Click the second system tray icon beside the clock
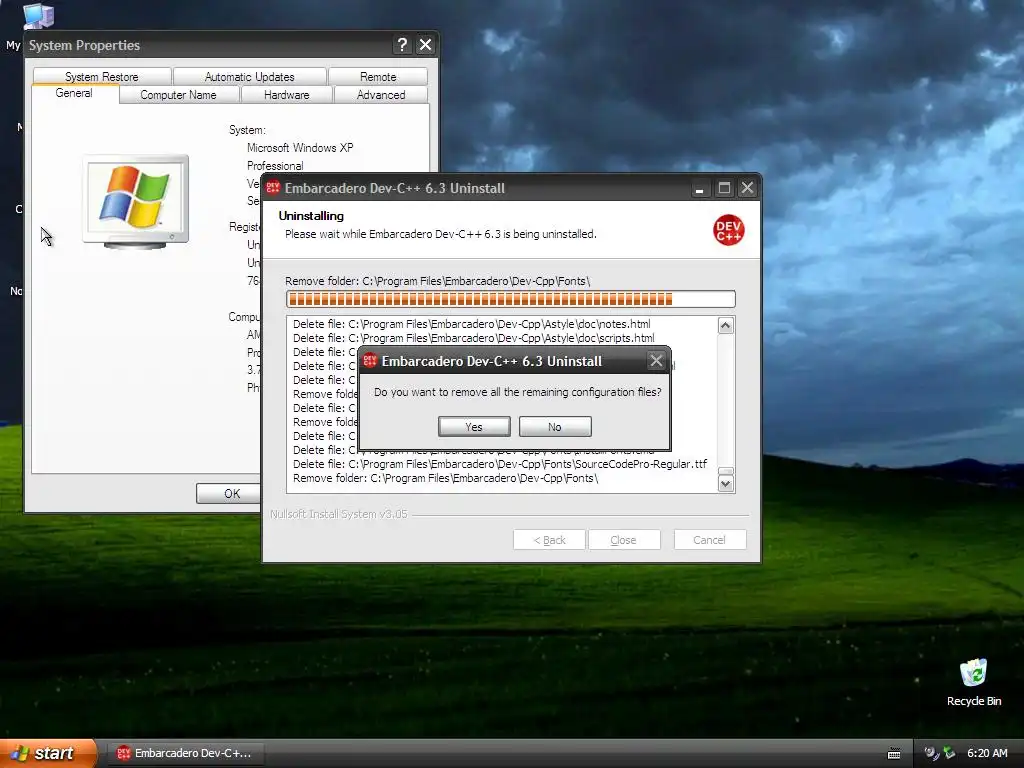The width and height of the screenshot is (1024, 768). click(x=950, y=753)
